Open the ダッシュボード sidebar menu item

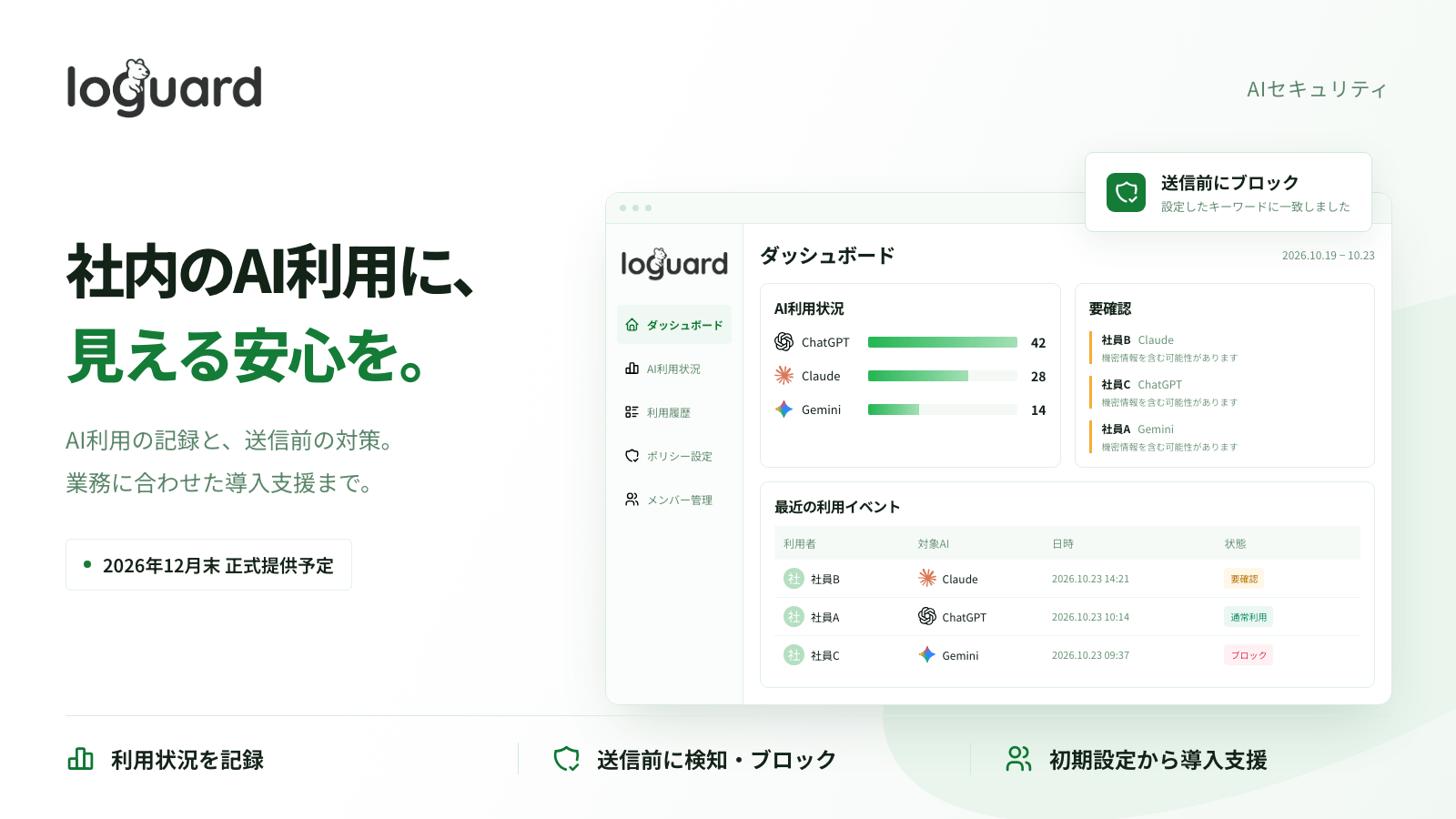click(674, 325)
